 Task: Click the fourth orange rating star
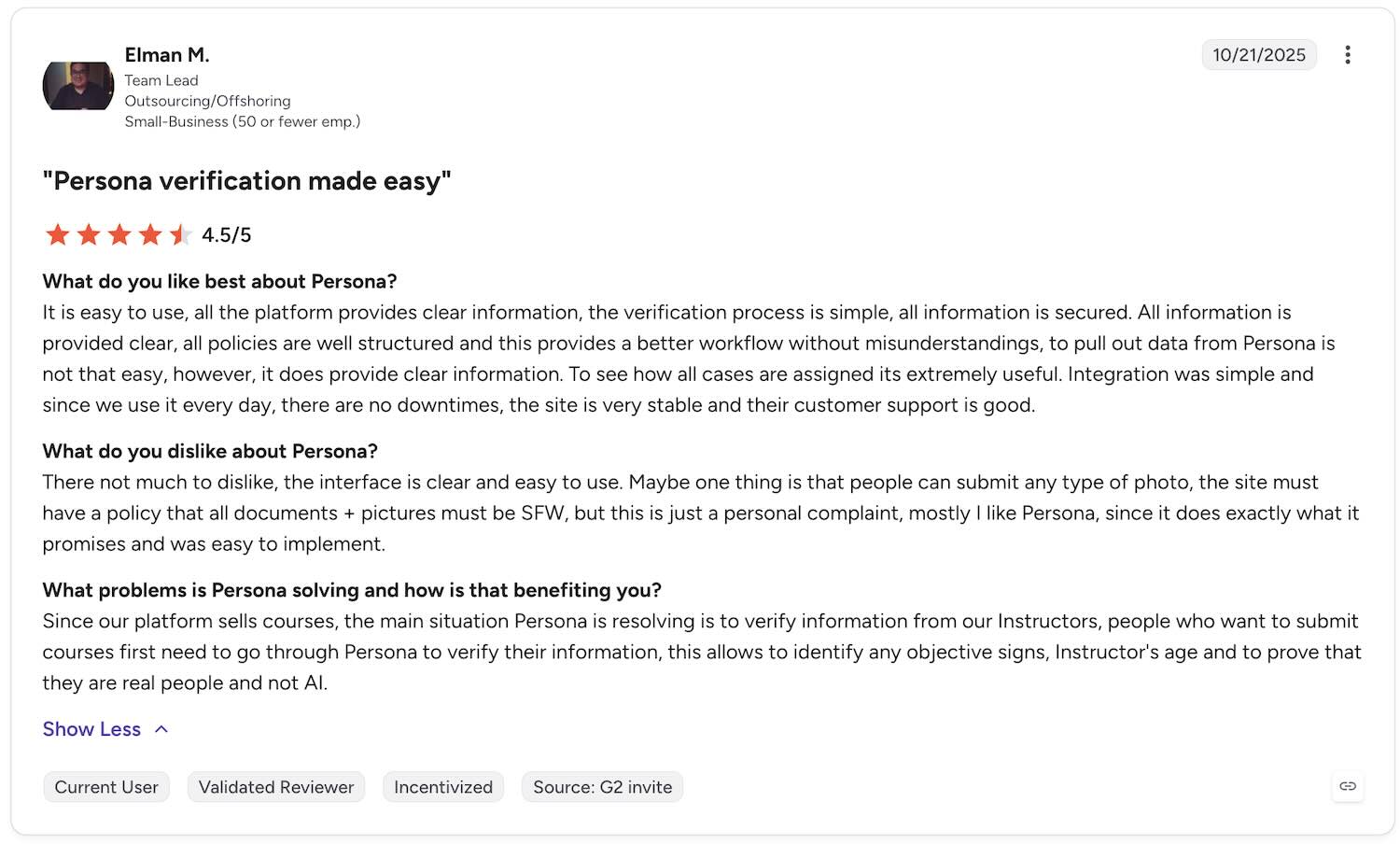coord(150,234)
